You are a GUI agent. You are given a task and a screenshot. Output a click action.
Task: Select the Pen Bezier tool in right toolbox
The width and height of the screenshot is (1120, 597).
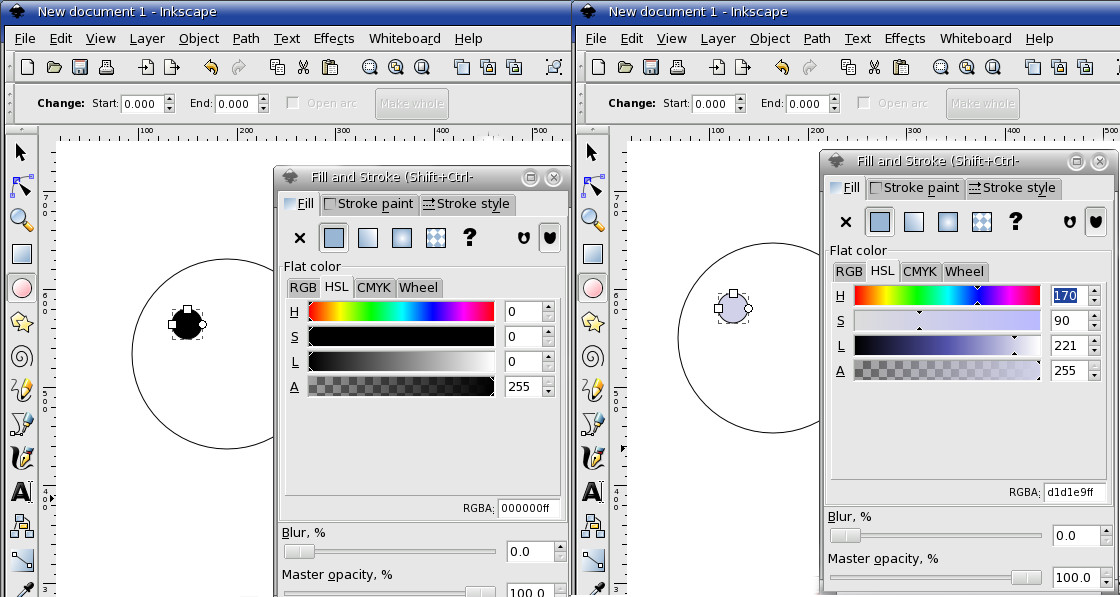[x=593, y=423]
